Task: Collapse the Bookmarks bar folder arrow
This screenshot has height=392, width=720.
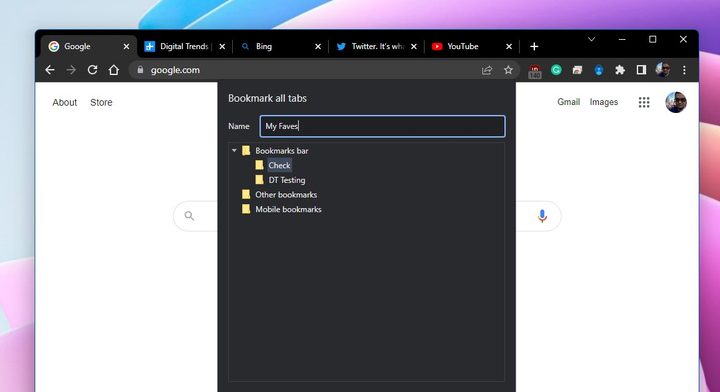Action: 234,151
